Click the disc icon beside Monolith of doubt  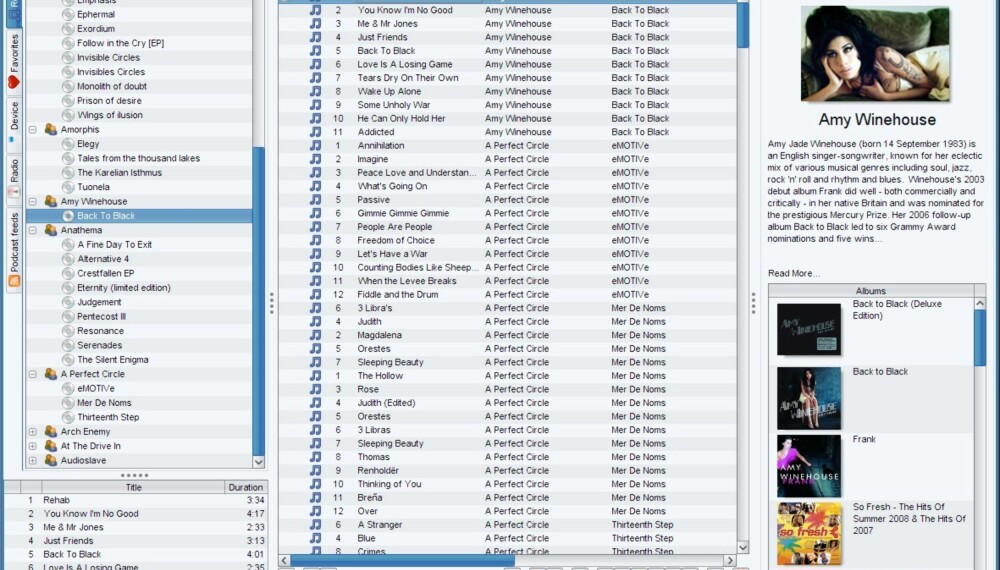click(68, 86)
